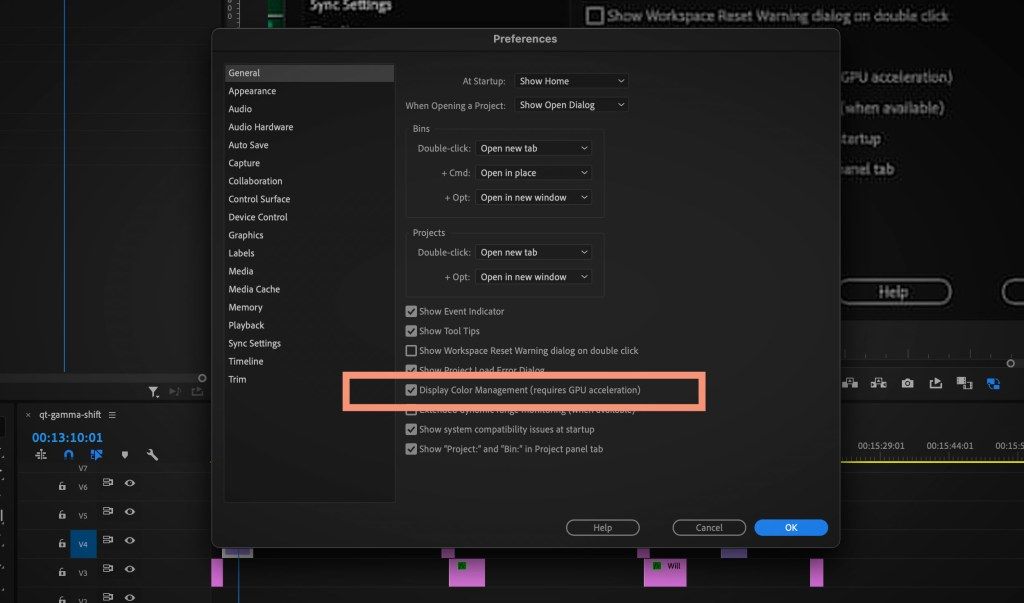Open the Bins Double-click dropdown
This screenshot has height=603, width=1024.
tap(533, 147)
